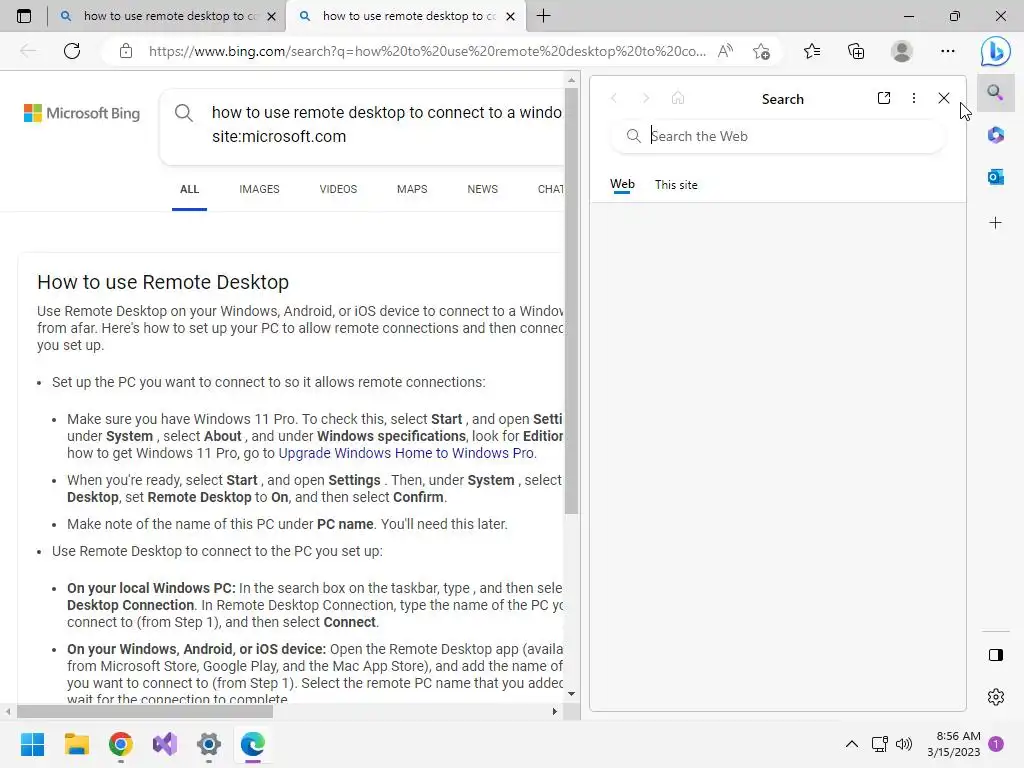Click the page scrollbar down arrow
The width and height of the screenshot is (1024, 768).
coord(571,694)
